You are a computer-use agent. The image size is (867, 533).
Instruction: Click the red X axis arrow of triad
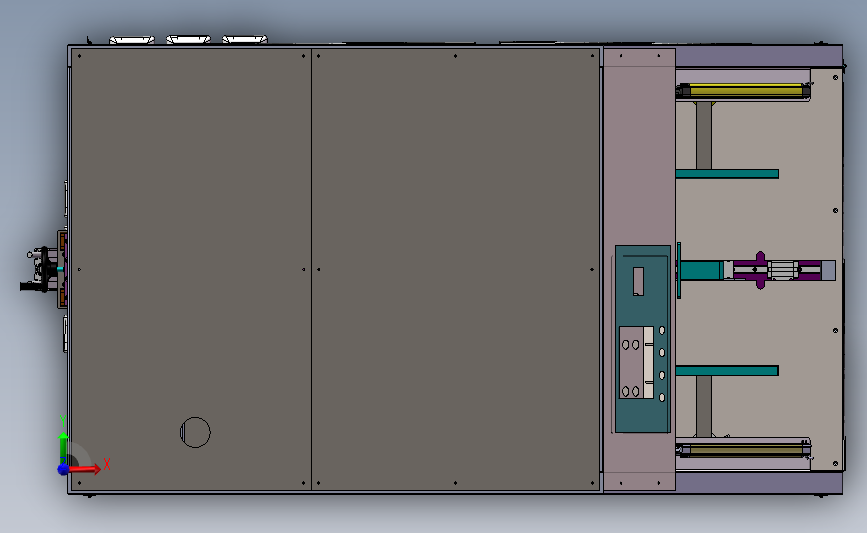[85, 469]
